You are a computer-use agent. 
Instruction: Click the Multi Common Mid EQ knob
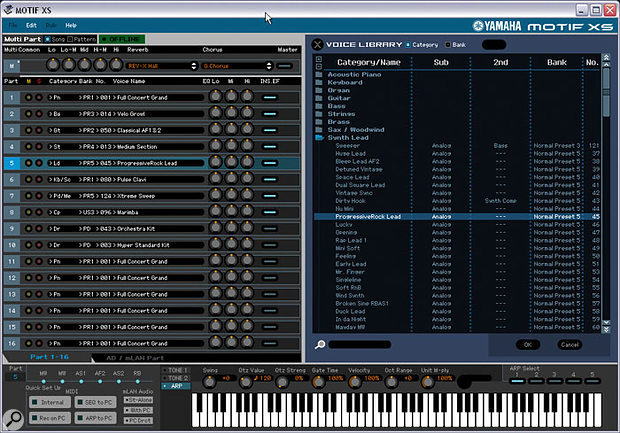coord(84,65)
